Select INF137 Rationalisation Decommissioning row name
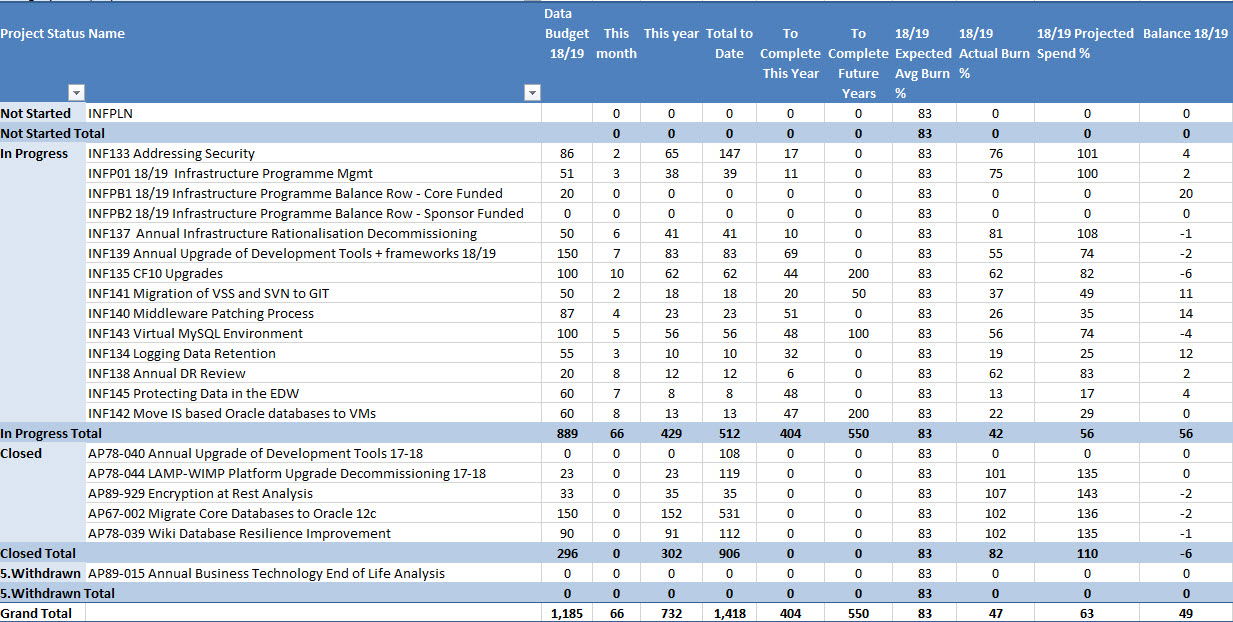Image resolution: width=1233 pixels, height=622 pixels. tap(282, 233)
